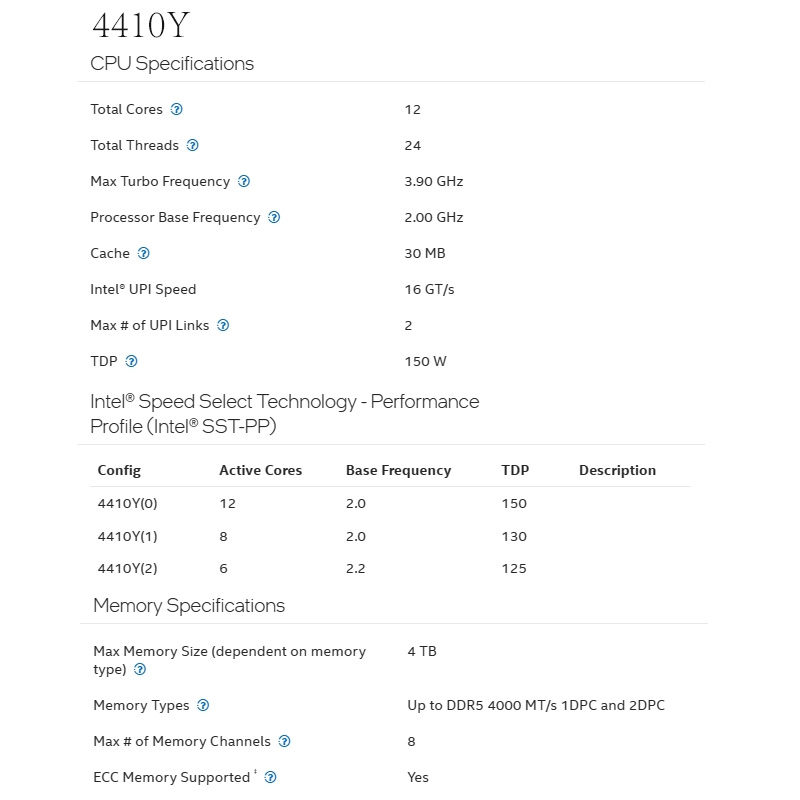The width and height of the screenshot is (800, 800).
Task: Select the Base Frequency column header
Action: (398, 470)
